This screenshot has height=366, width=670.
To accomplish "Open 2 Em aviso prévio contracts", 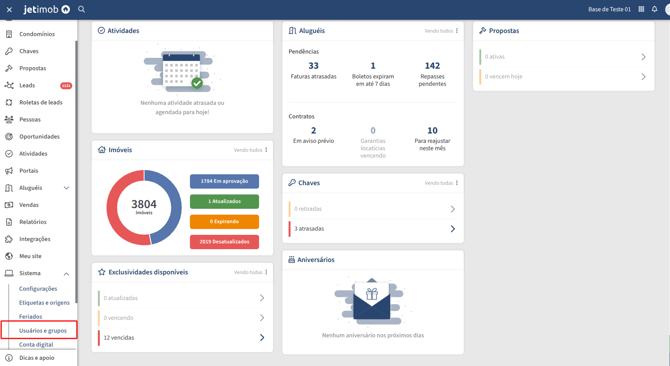I will click(x=313, y=135).
